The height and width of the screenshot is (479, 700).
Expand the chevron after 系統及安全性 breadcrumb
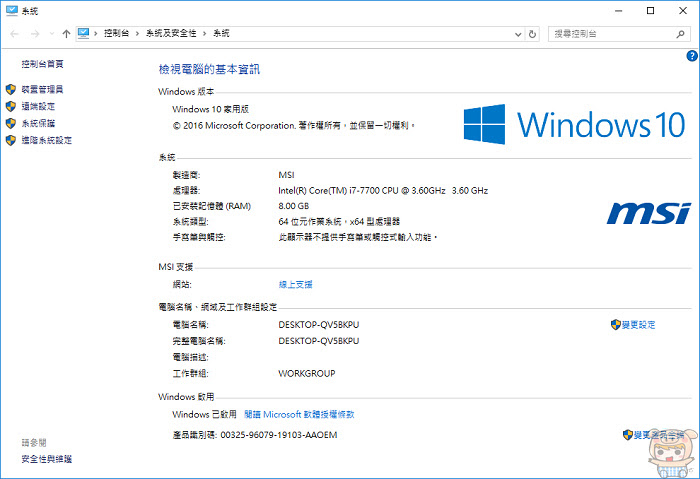204,33
